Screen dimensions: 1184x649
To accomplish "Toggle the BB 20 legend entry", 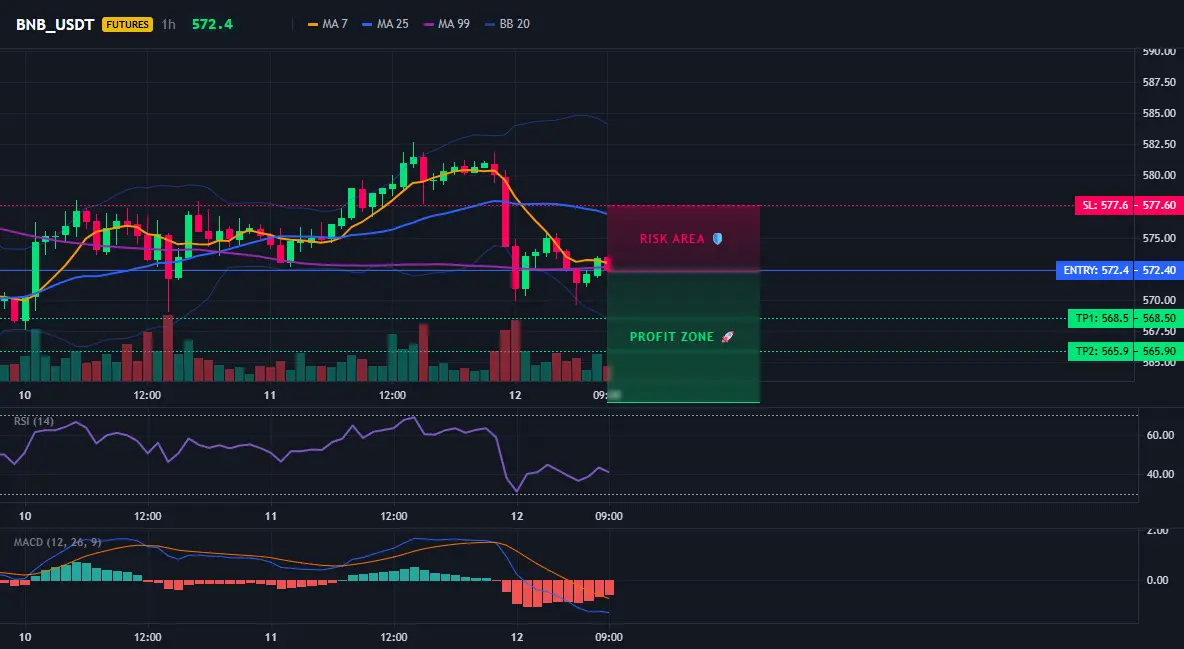I will (x=507, y=24).
